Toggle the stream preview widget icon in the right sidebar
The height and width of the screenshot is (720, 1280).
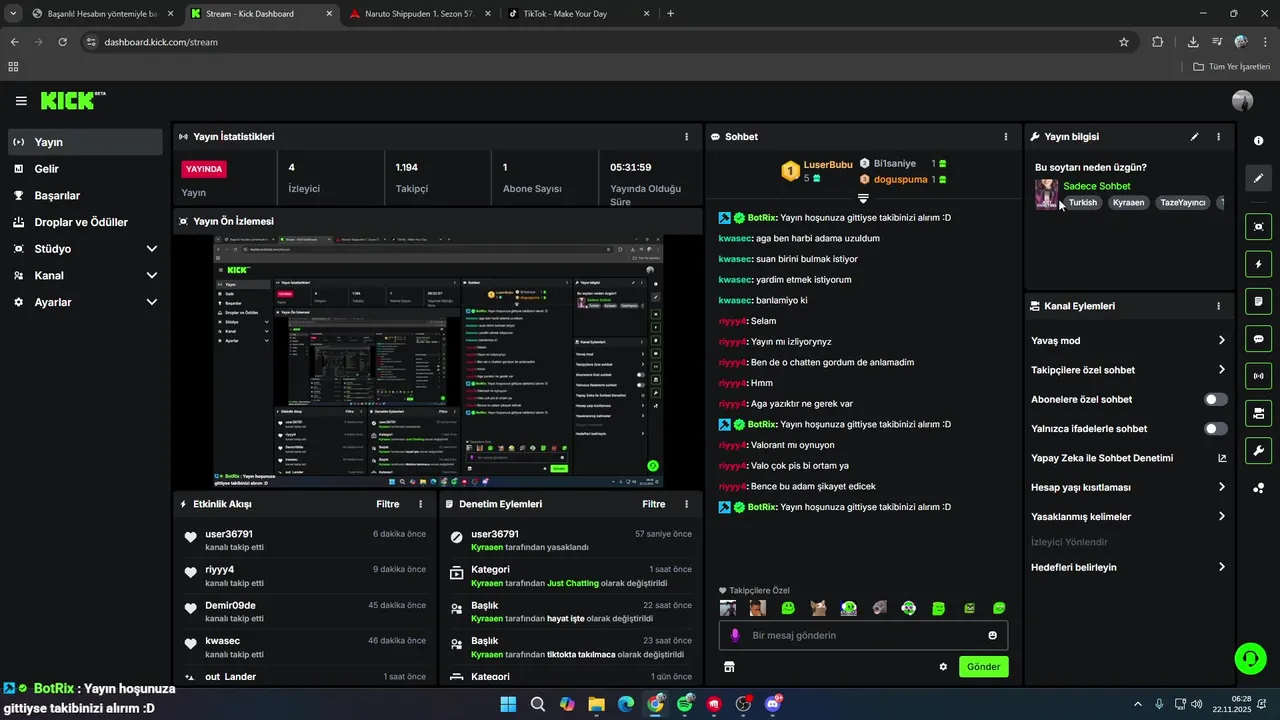pos(1258,227)
